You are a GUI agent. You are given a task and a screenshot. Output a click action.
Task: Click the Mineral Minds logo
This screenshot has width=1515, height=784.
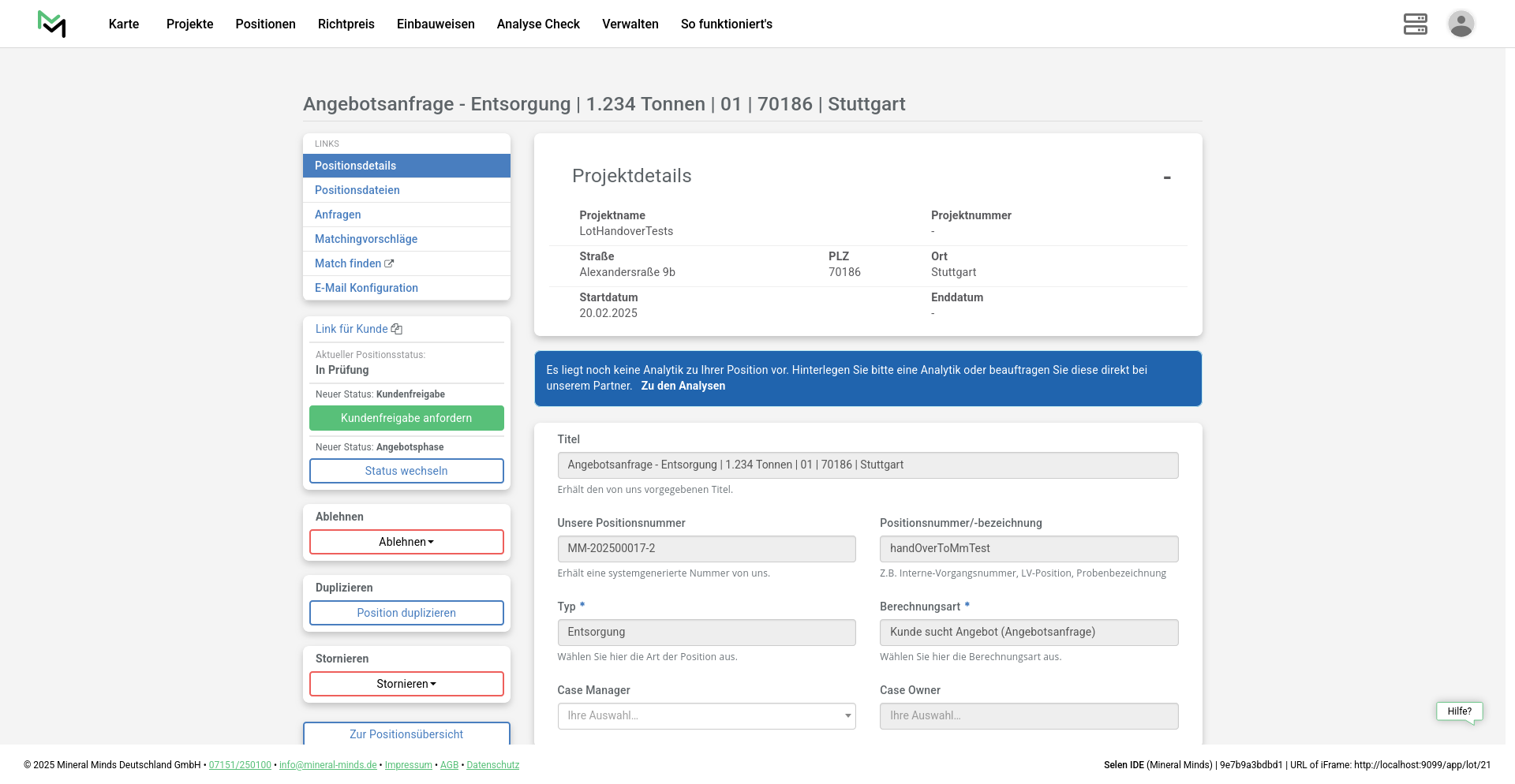[x=52, y=24]
